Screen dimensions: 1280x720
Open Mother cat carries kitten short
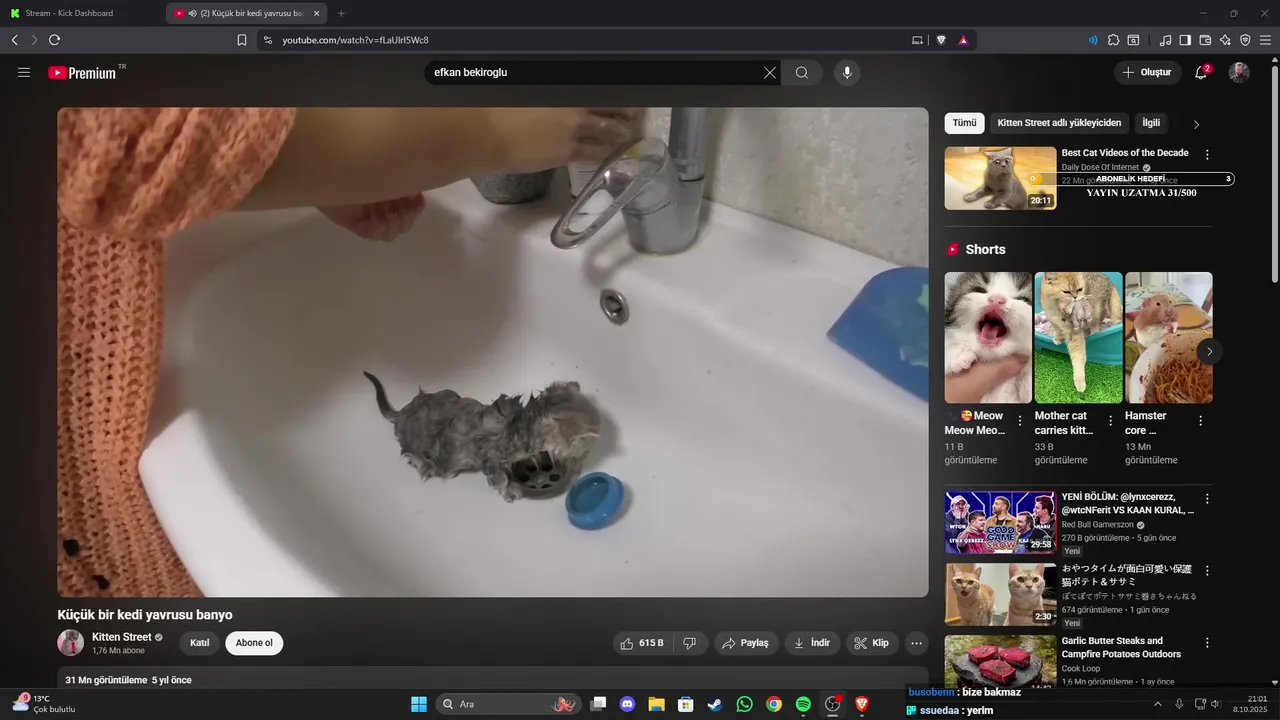(1078, 338)
